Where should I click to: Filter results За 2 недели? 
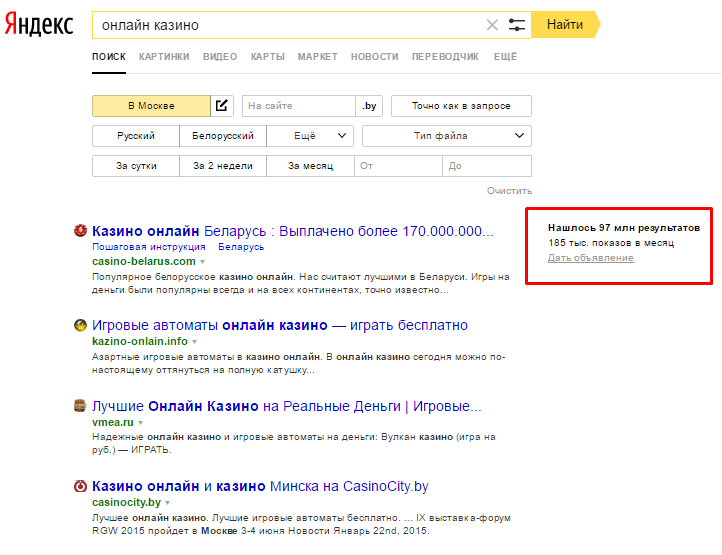[x=223, y=166]
